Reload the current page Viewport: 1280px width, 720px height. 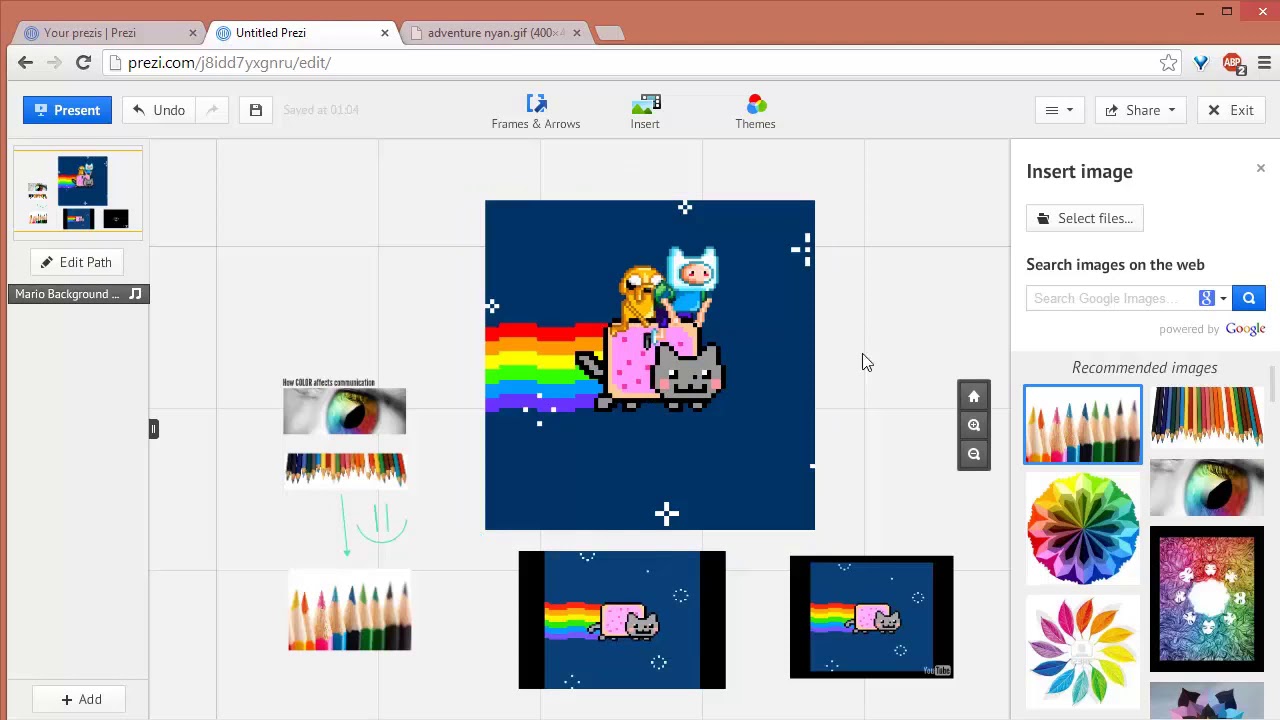[x=83, y=63]
